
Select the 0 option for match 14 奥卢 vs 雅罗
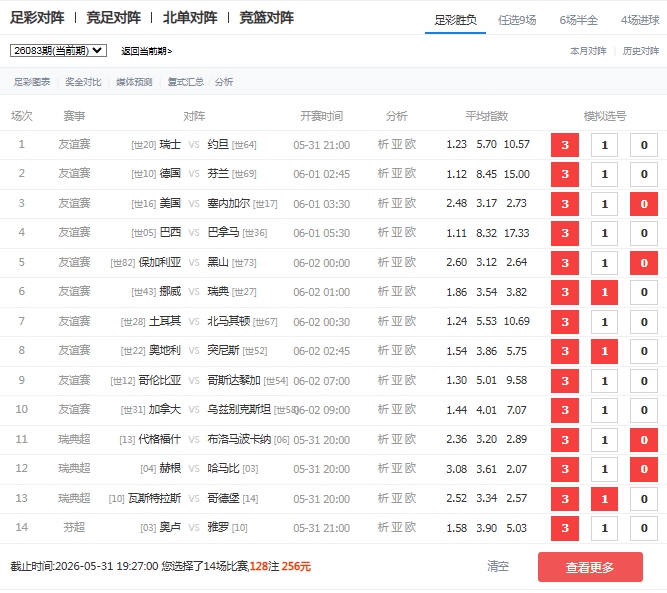[644, 528]
